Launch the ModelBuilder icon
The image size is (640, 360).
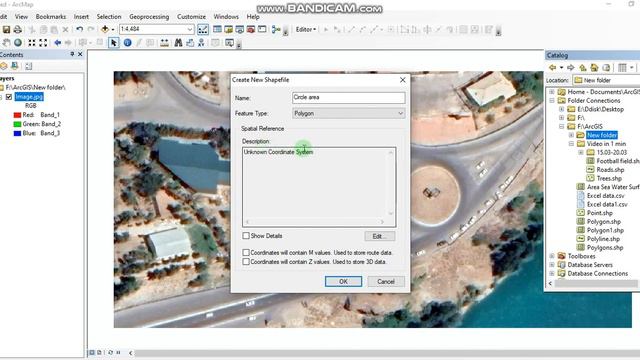tap(276, 29)
